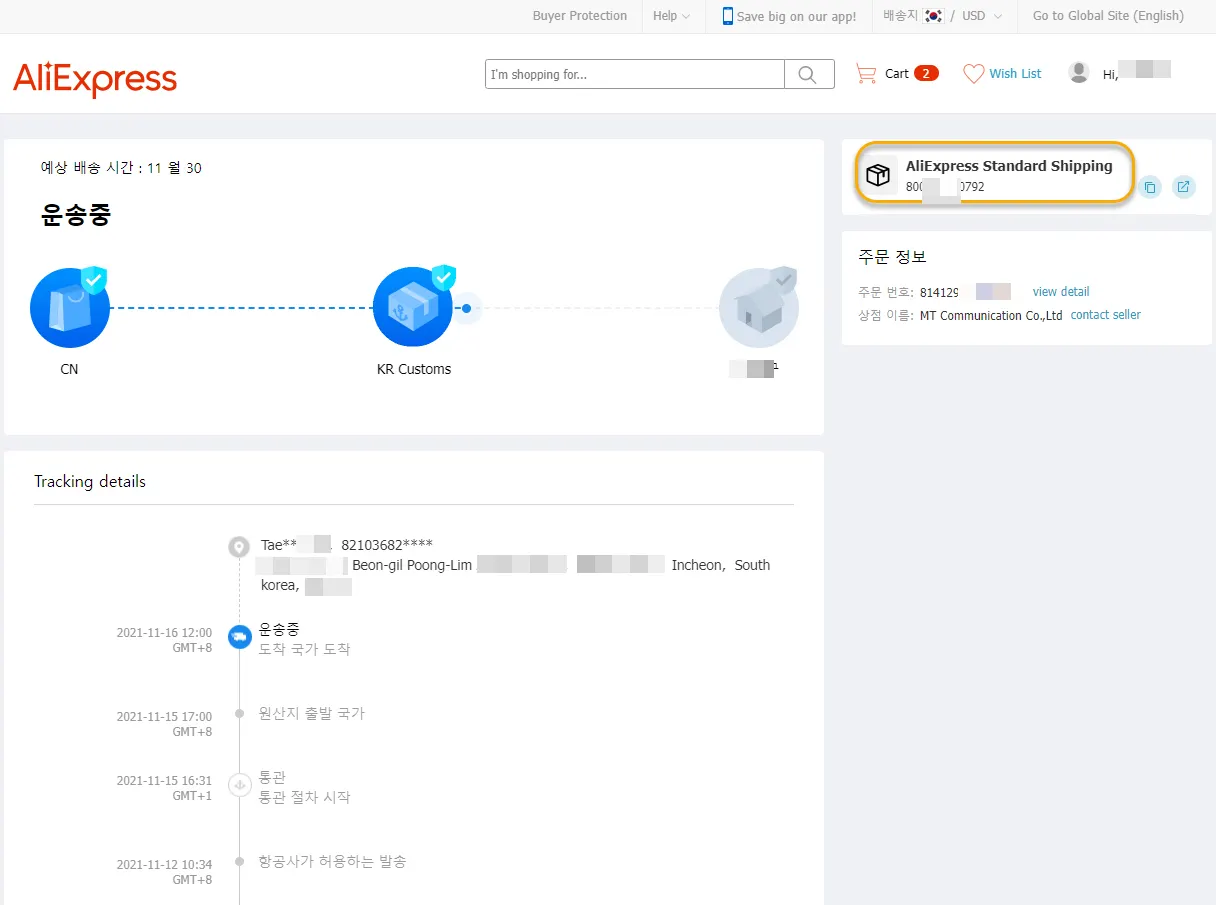This screenshot has height=905, width=1216.
Task: Click 예상 배송 시간 delivery estimate
Action: pyautogui.click(x=121, y=168)
